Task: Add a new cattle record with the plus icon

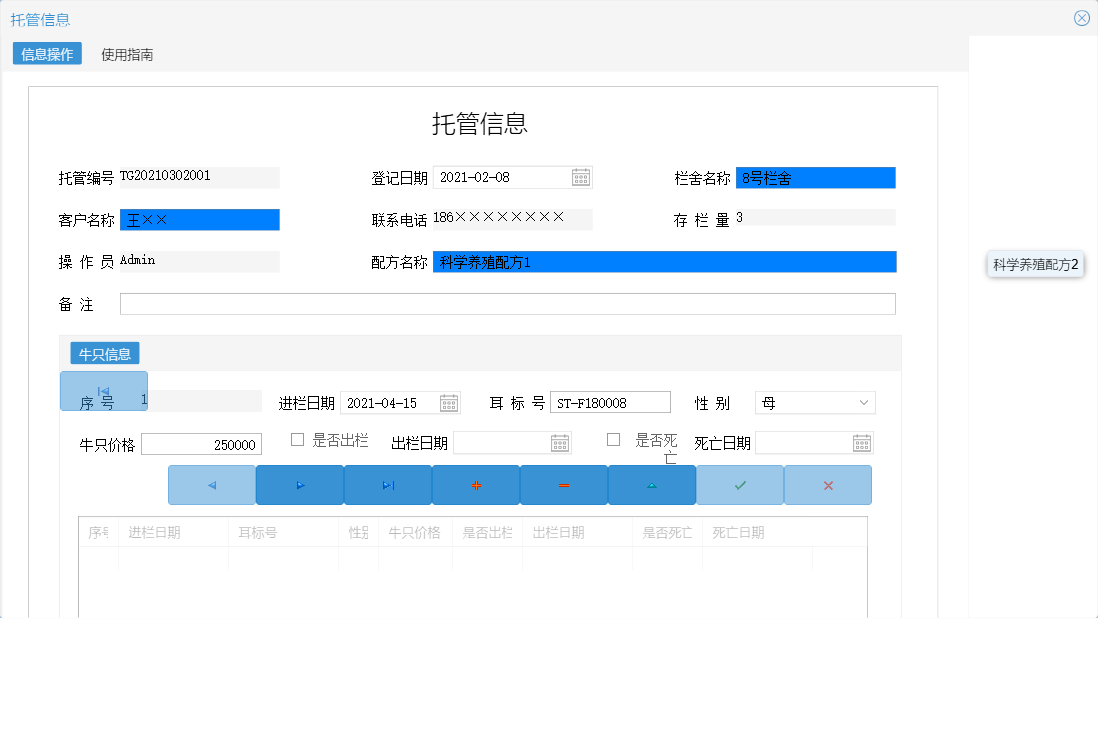Action: [475, 485]
